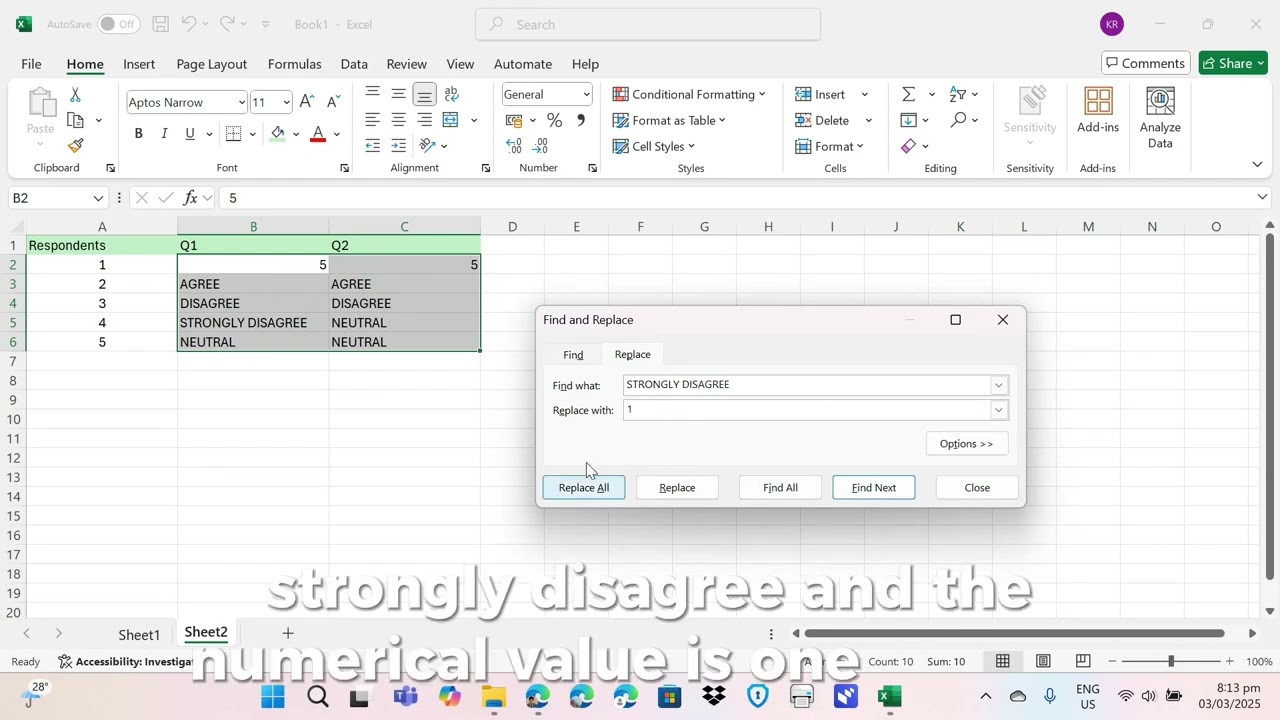The image size is (1280, 720).
Task: Click the Close button in Find and Replace
Action: pyautogui.click(x=977, y=488)
